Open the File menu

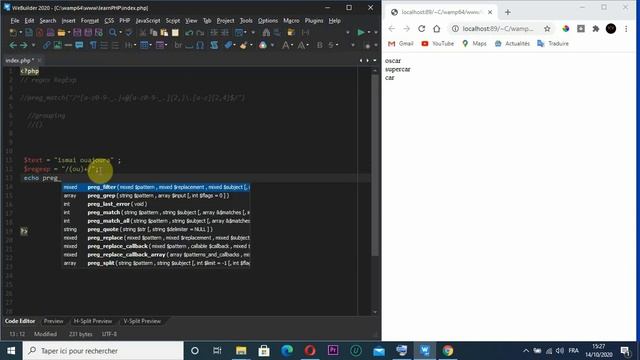pos(15,20)
